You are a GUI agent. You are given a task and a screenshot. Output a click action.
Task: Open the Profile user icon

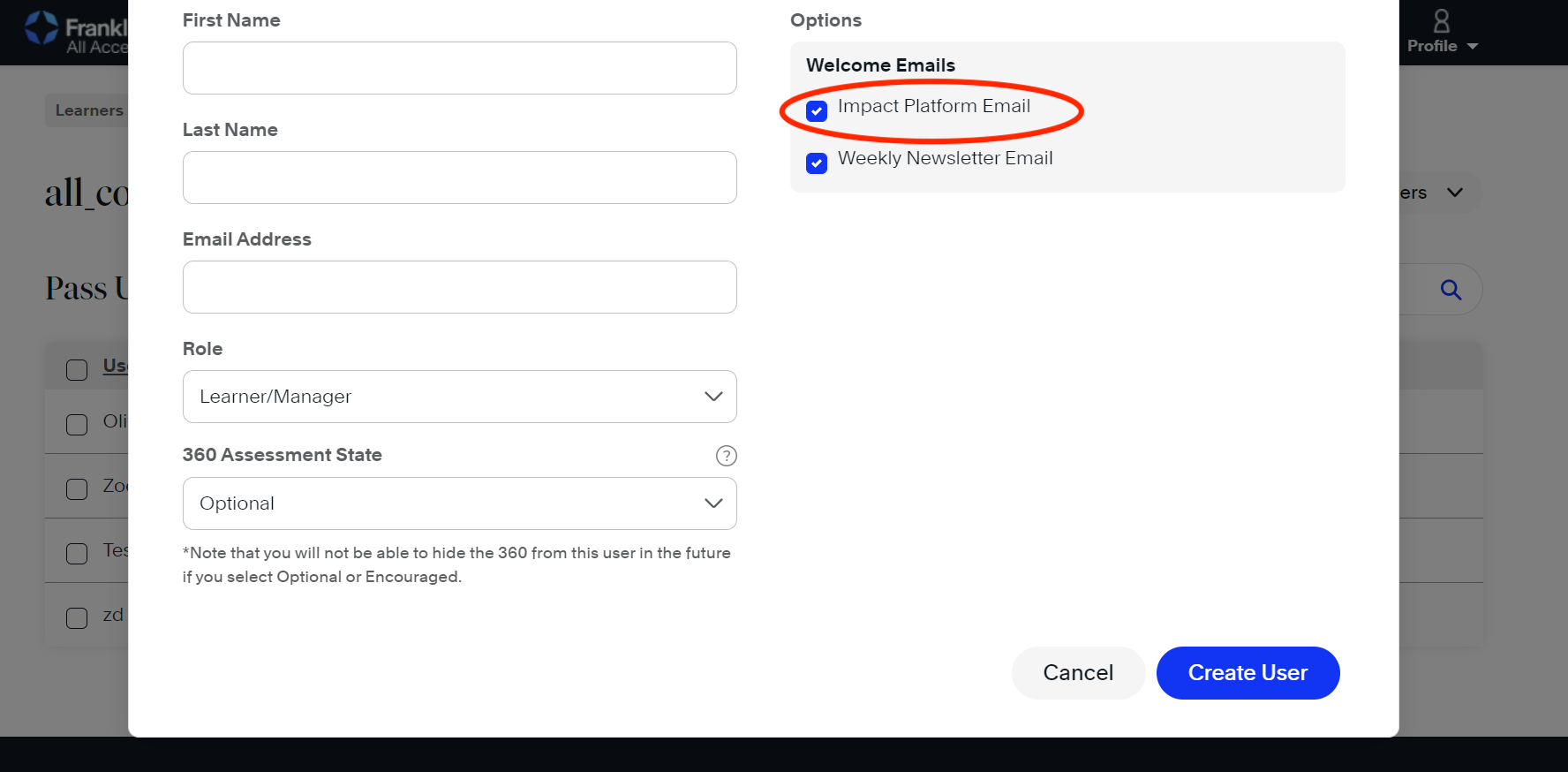pos(1441,20)
